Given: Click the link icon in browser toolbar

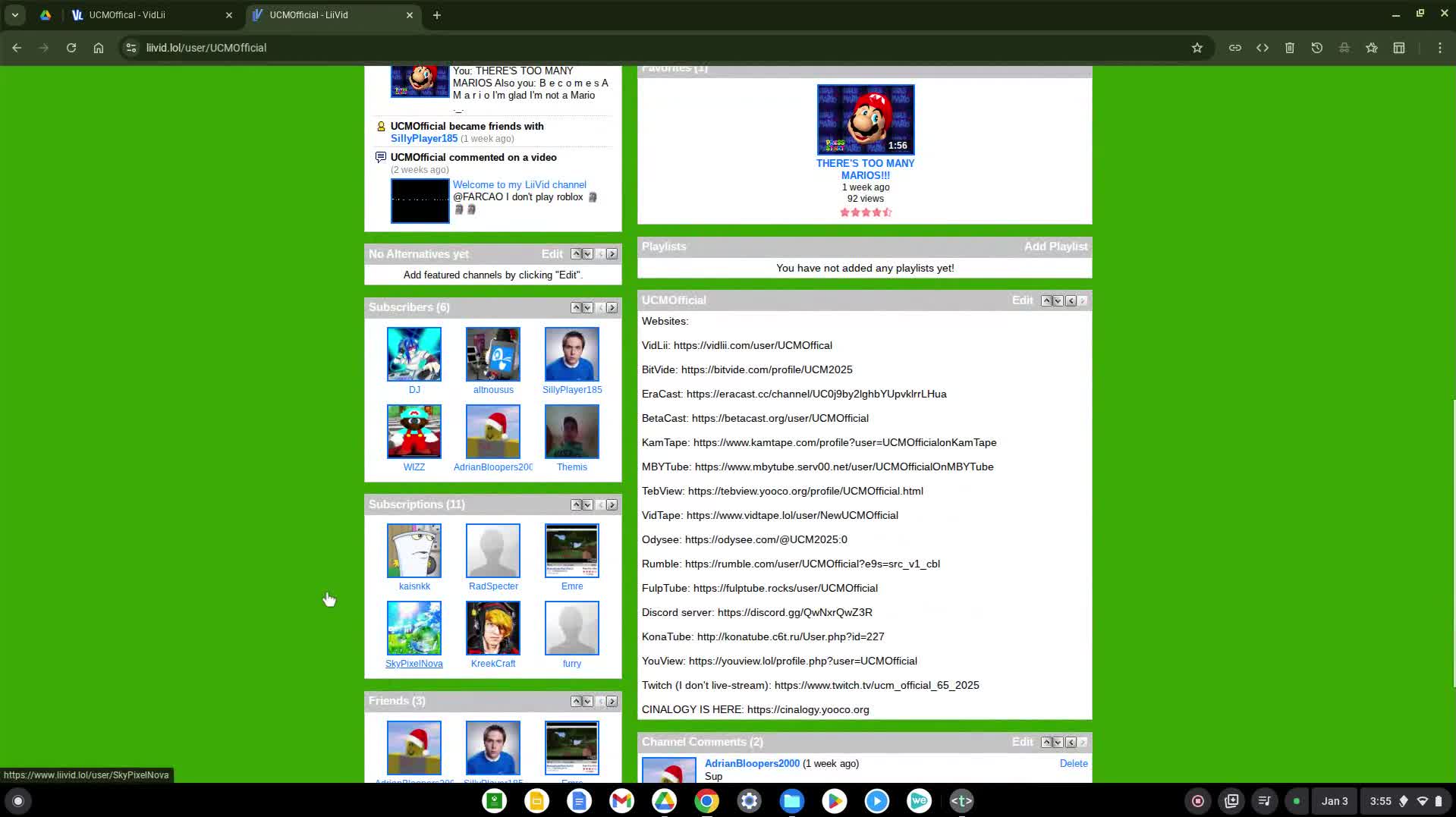Looking at the screenshot, I should pos(1235,48).
